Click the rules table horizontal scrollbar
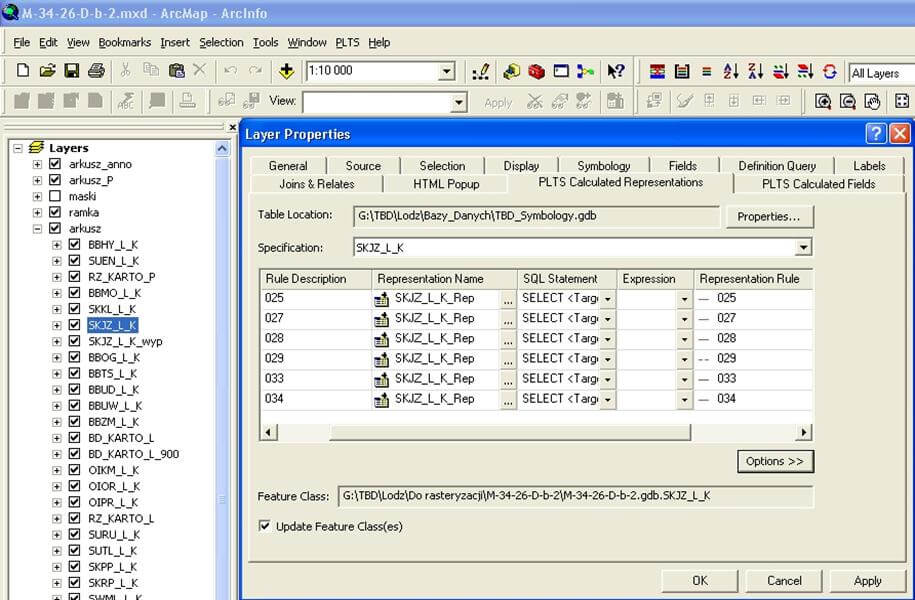 (x=510, y=432)
